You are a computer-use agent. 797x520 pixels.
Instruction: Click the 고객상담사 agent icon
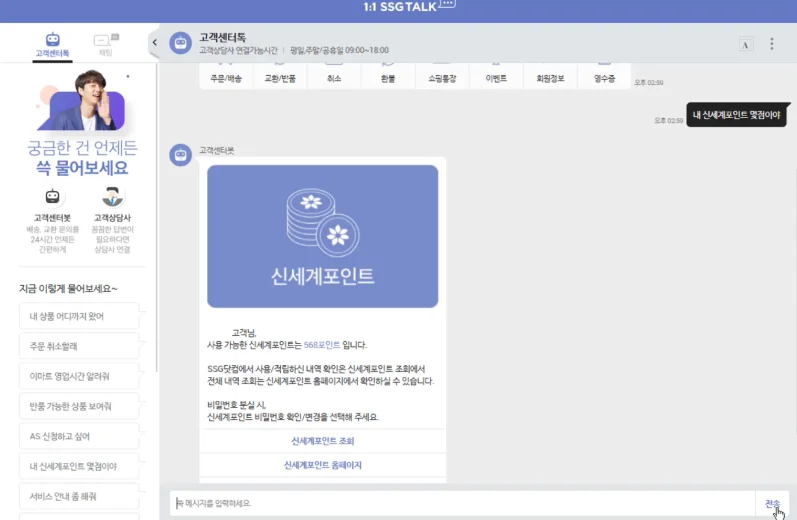tap(112, 196)
